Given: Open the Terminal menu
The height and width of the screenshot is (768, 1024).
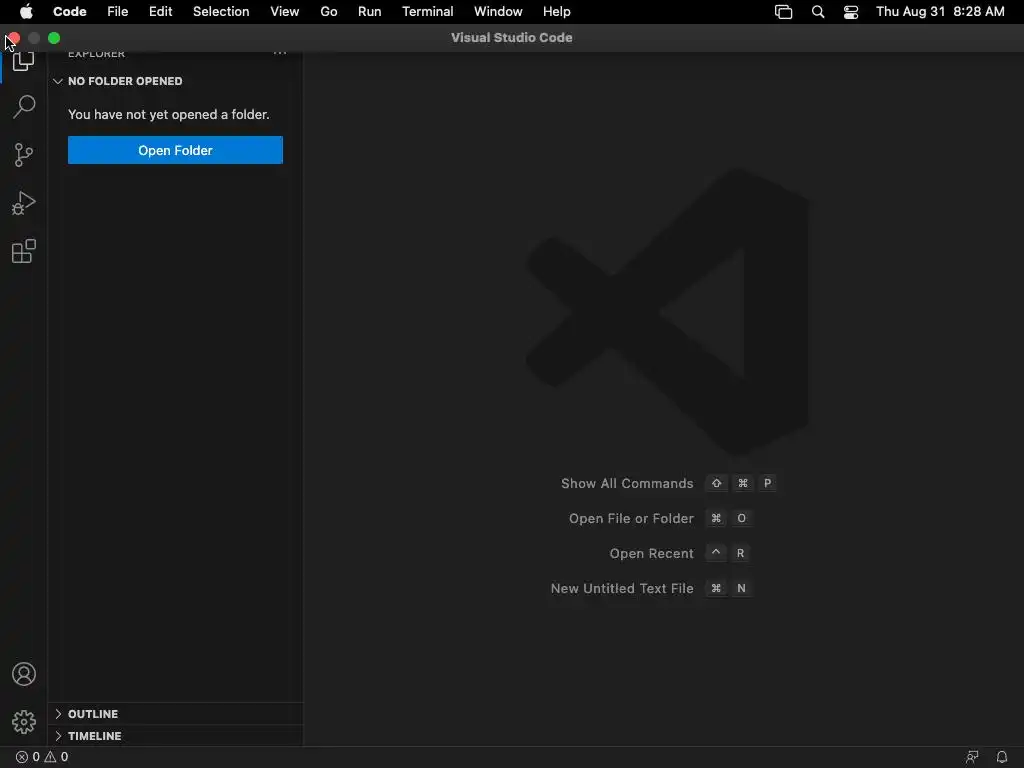Looking at the screenshot, I should click(428, 12).
